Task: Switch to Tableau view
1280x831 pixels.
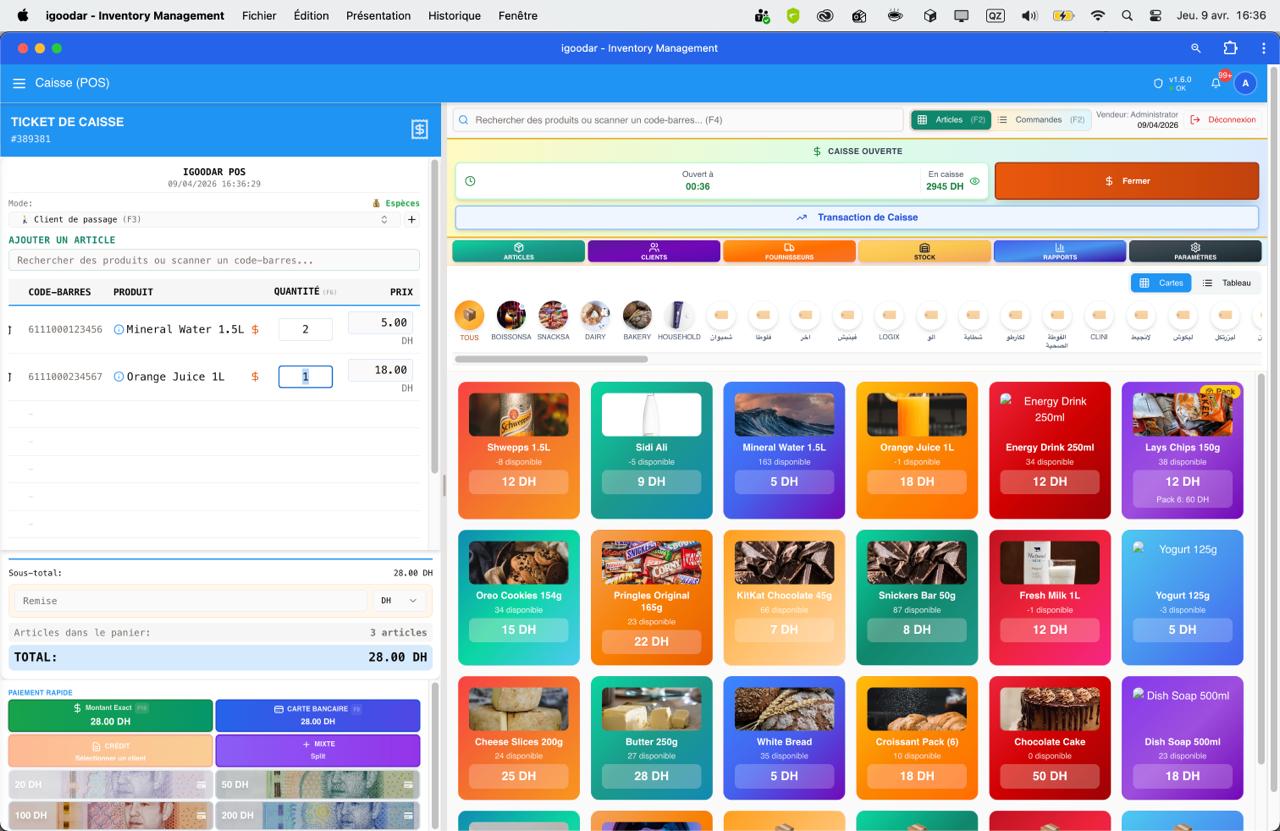Action: [x=1226, y=283]
